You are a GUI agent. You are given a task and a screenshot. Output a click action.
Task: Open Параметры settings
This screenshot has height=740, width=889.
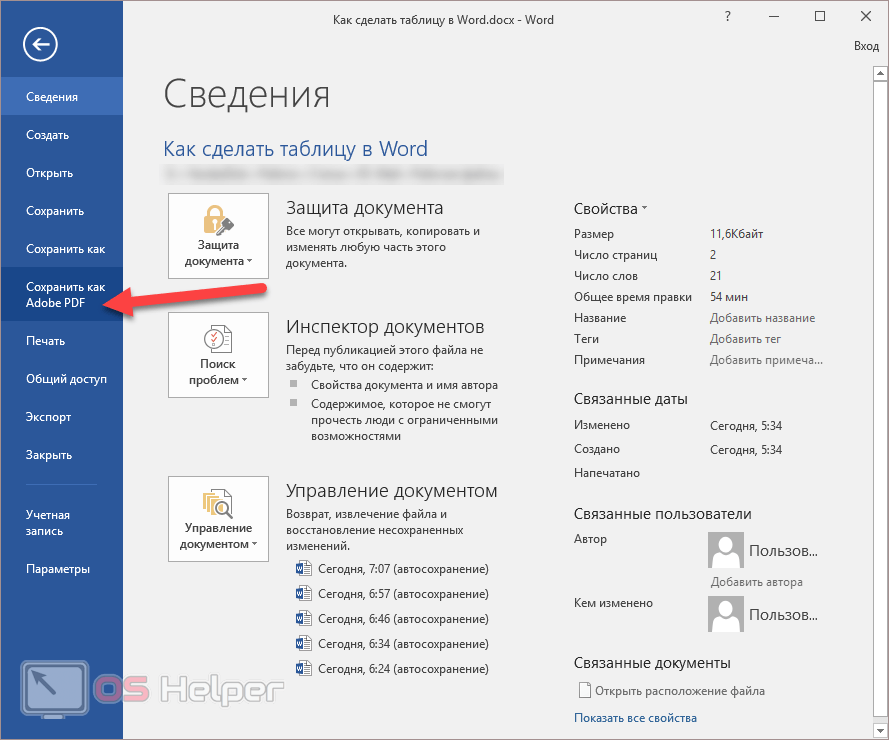tap(58, 569)
